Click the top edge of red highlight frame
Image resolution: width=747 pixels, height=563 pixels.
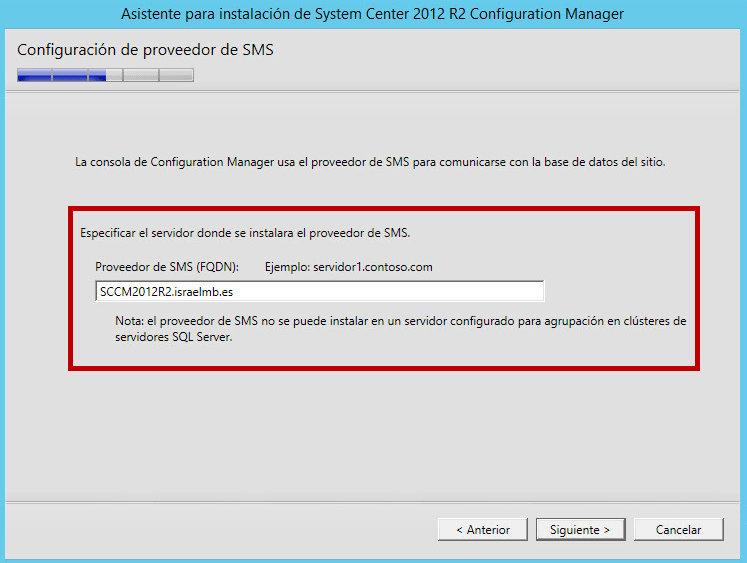pos(383,209)
